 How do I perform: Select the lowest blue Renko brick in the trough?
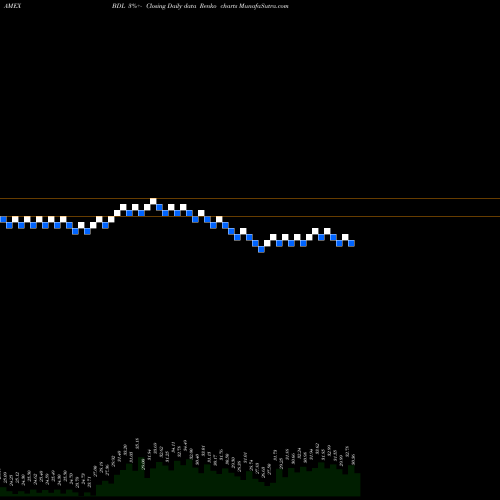261,249
